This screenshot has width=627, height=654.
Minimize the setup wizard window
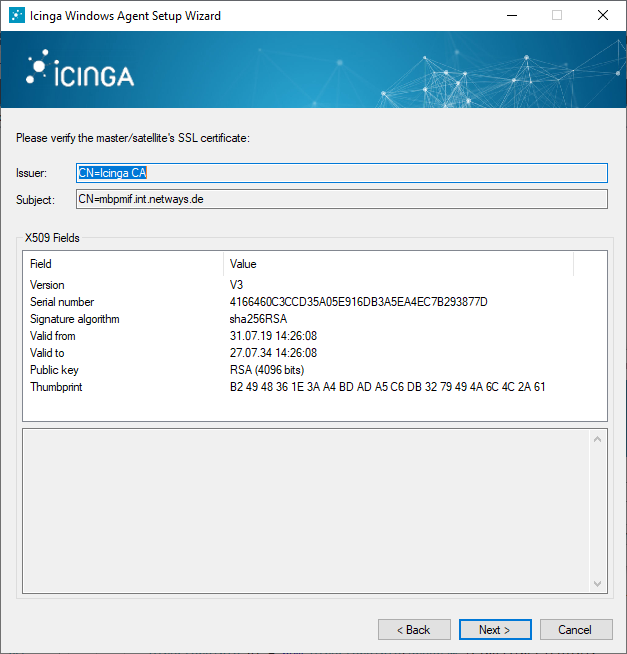[511, 16]
